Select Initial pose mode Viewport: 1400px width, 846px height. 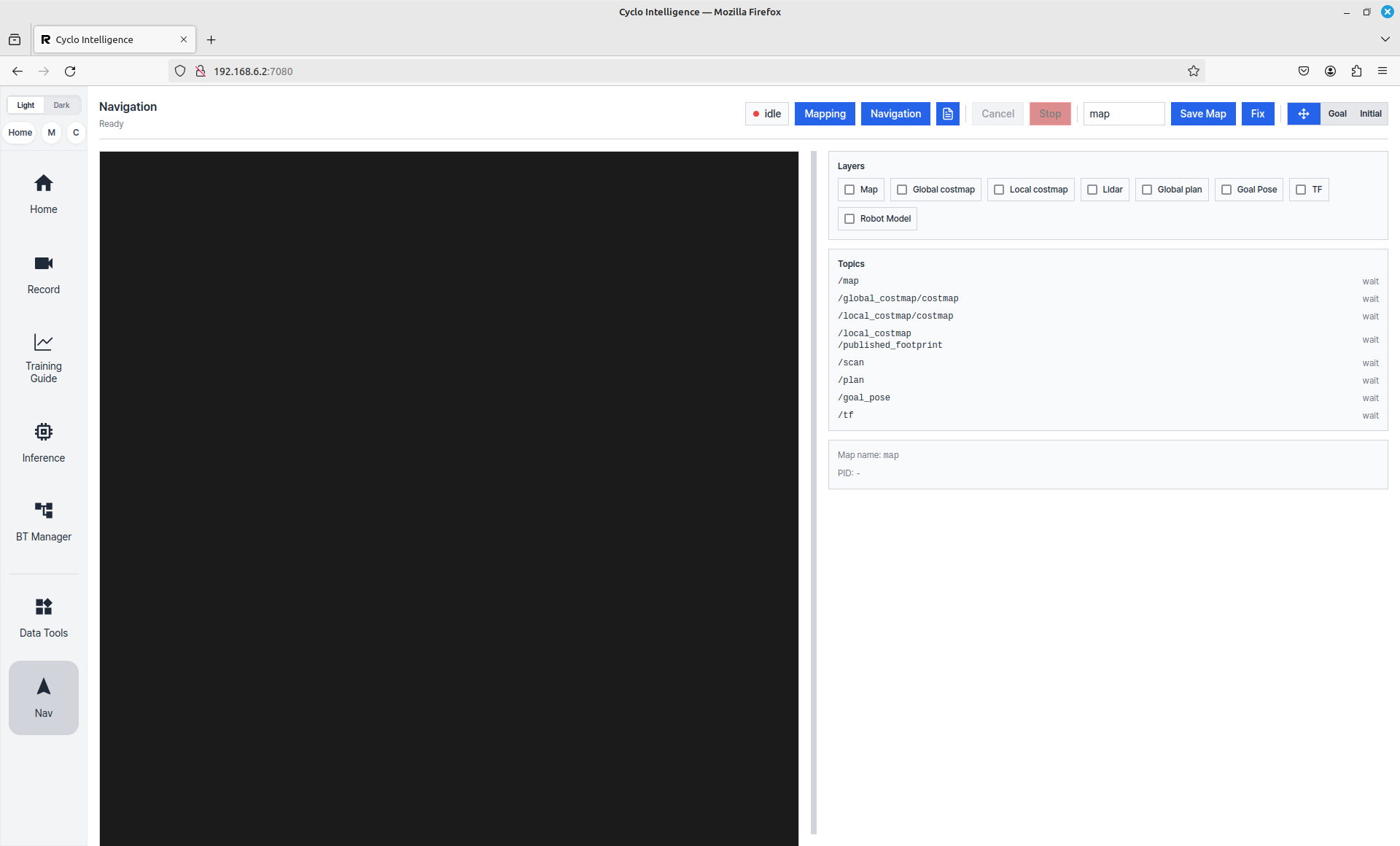(x=1371, y=114)
